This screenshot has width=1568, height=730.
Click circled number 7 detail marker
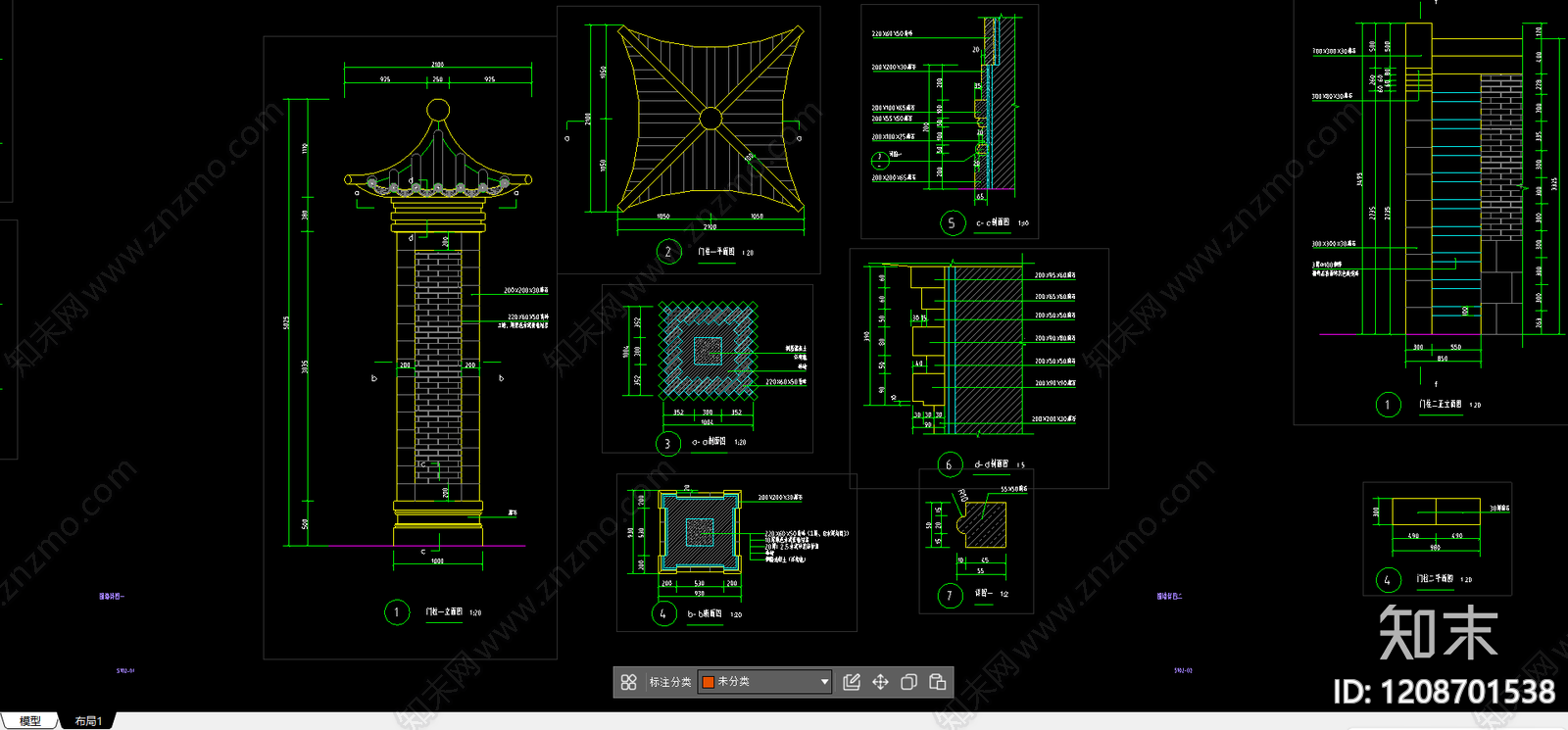point(950,595)
